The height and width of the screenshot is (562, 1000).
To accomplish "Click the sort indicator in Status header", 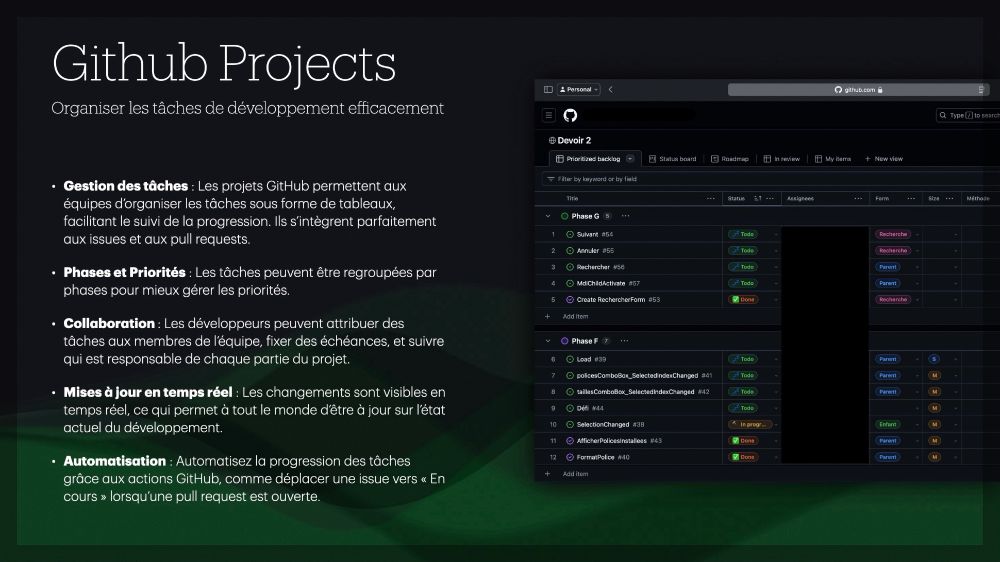I will pyautogui.click(x=758, y=198).
